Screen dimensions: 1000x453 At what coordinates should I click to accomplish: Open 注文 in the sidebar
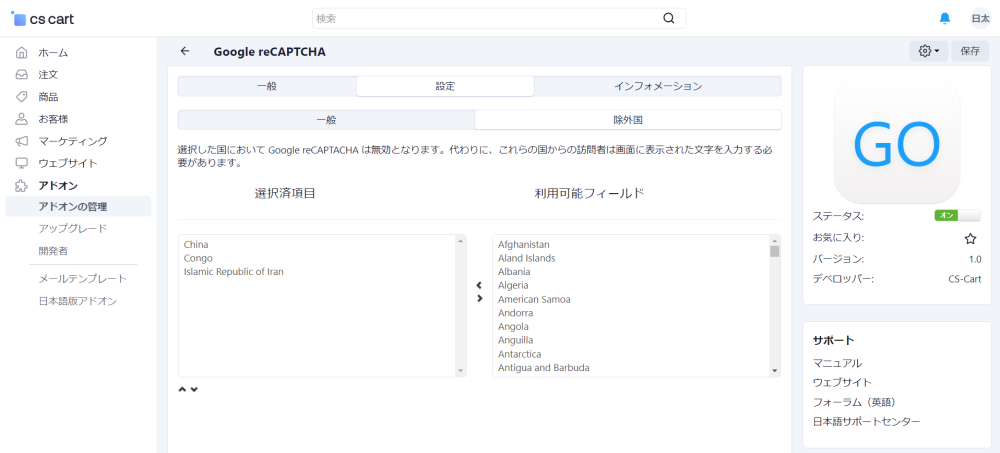(48, 75)
